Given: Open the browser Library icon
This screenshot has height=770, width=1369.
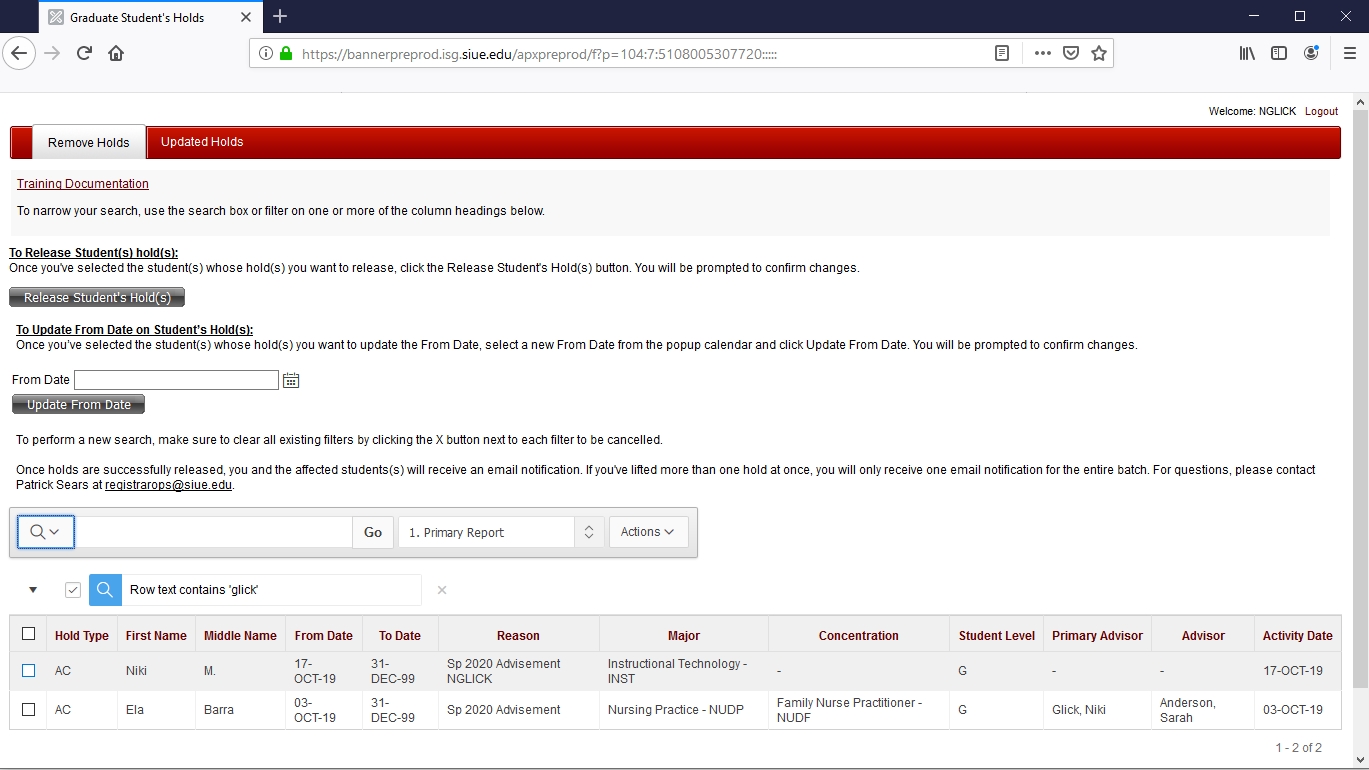Looking at the screenshot, I should tap(1247, 53).
